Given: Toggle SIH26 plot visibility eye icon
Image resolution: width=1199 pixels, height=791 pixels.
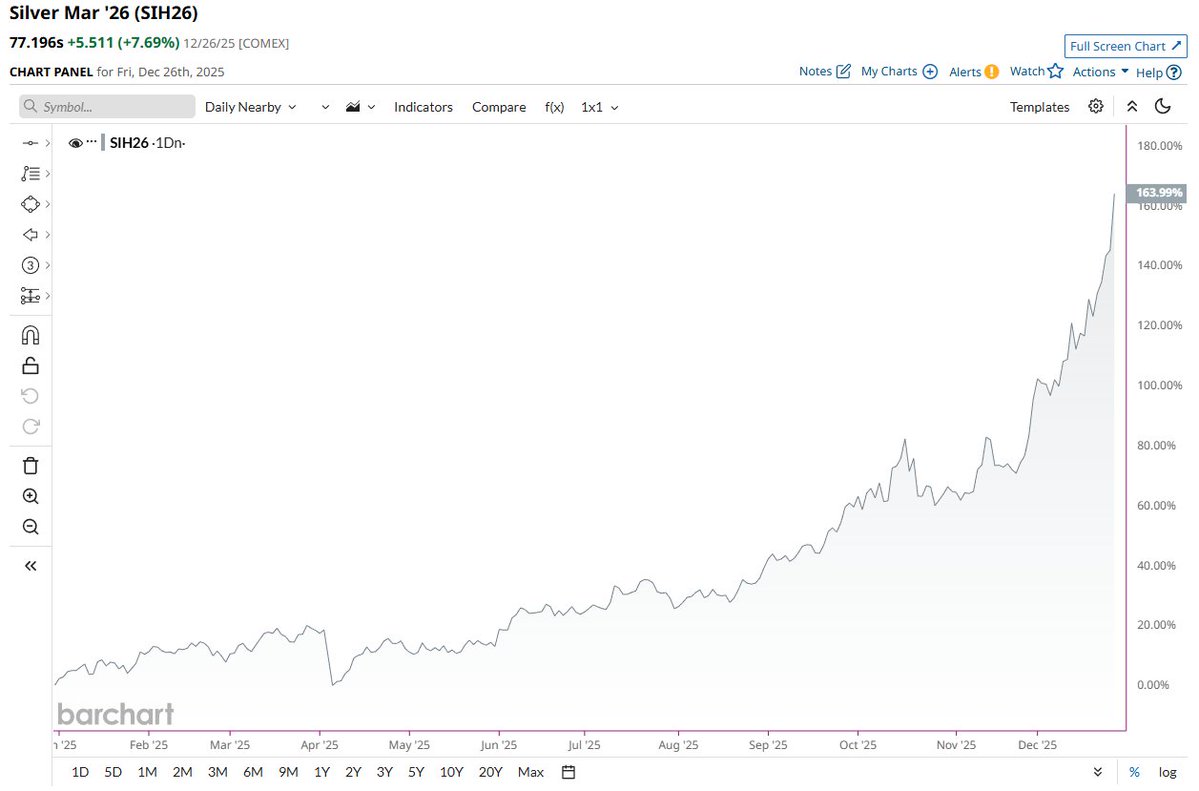Looking at the screenshot, I should [75, 143].
